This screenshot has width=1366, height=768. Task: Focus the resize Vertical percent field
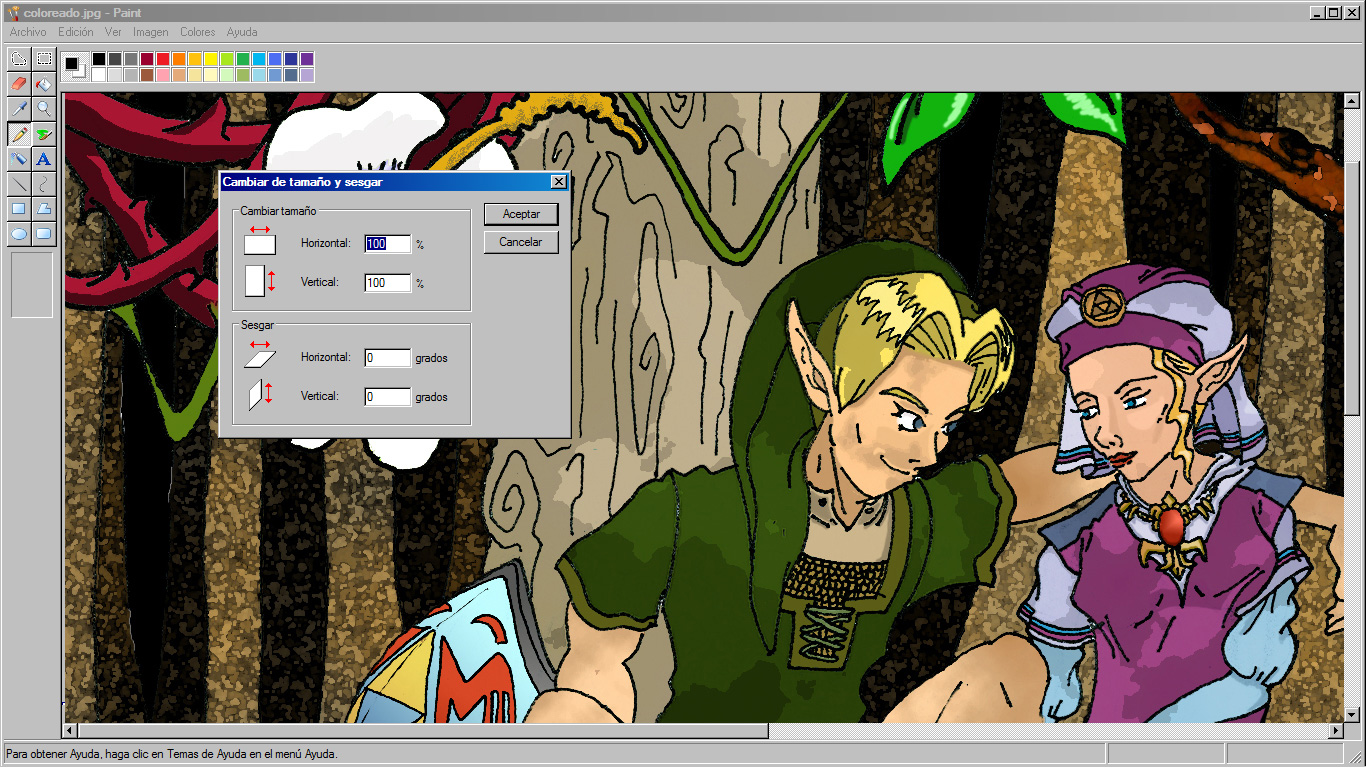pos(388,283)
